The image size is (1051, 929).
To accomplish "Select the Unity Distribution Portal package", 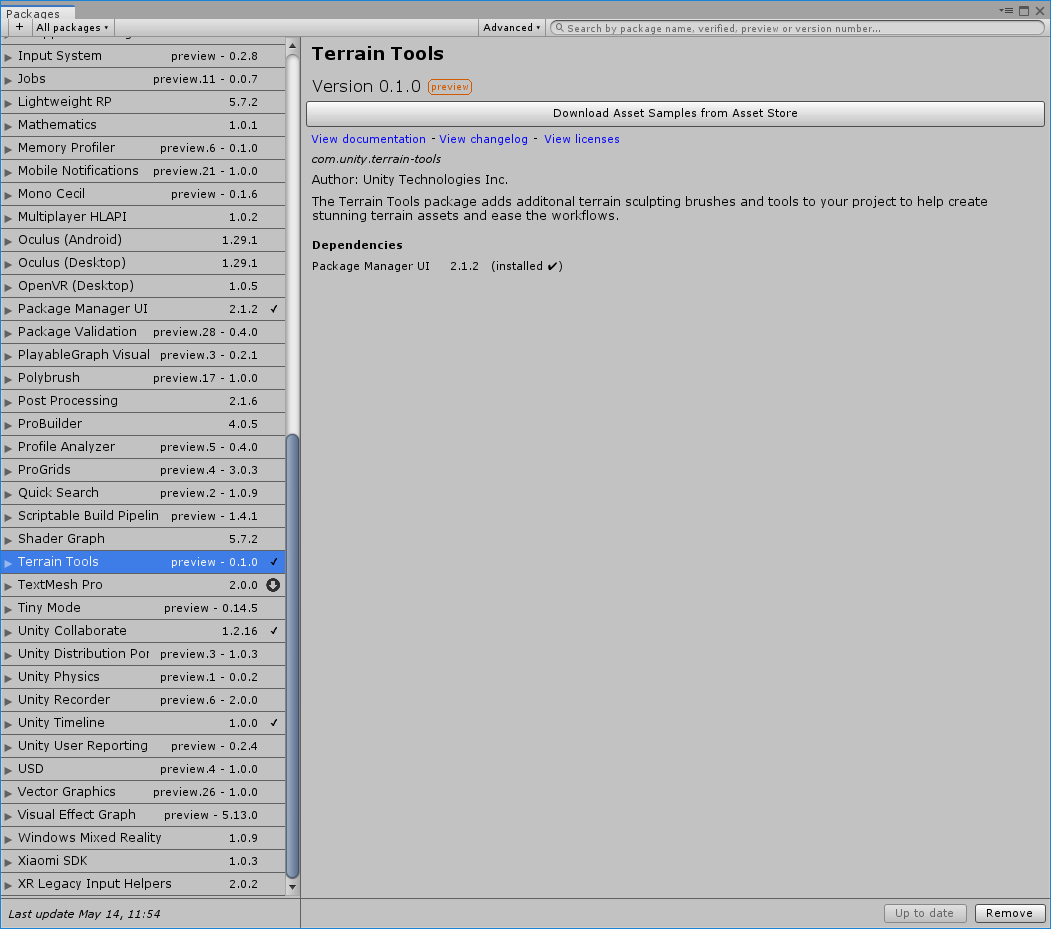I will (143, 654).
